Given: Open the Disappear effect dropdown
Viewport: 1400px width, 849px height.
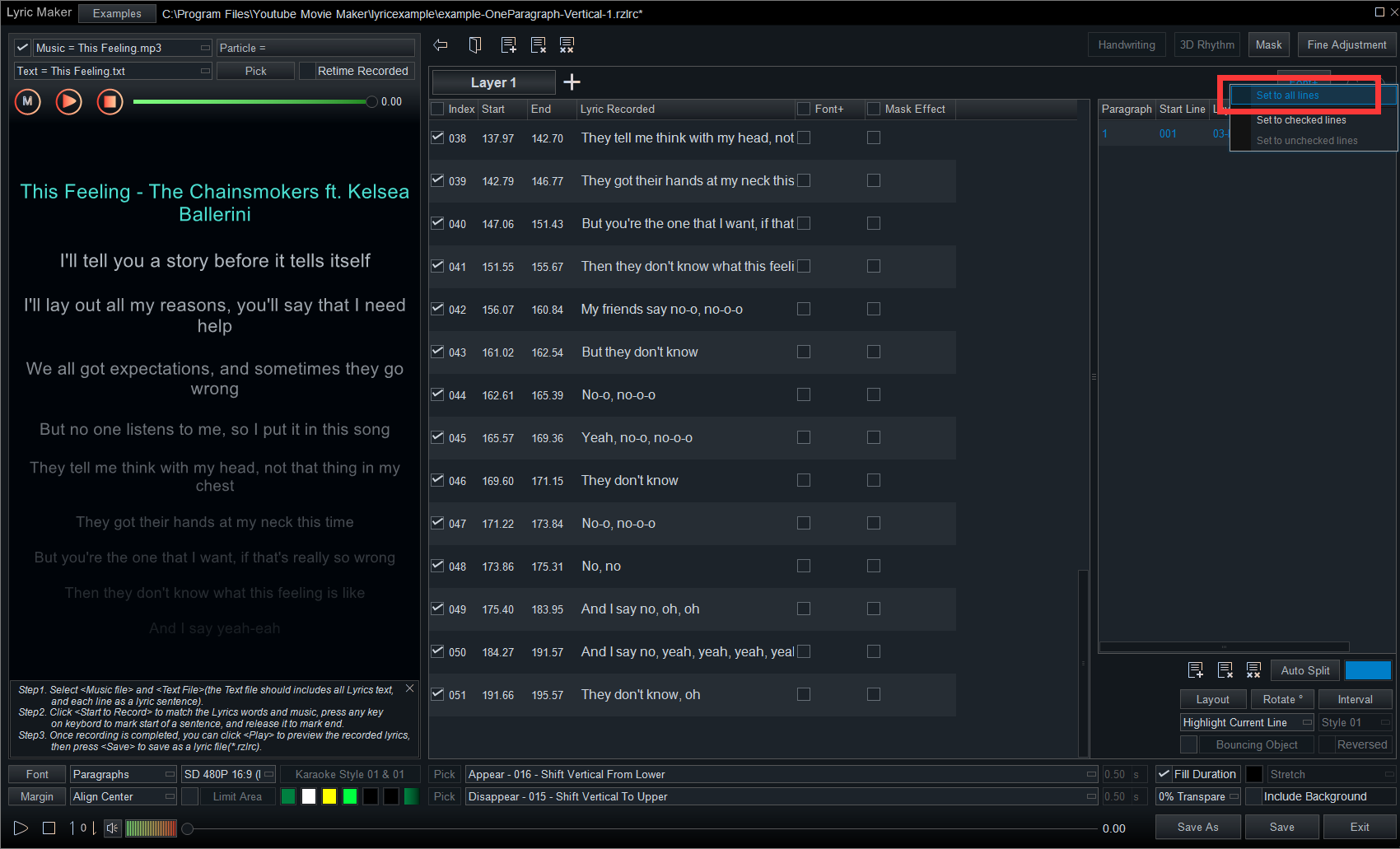Looking at the screenshot, I should point(782,796).
